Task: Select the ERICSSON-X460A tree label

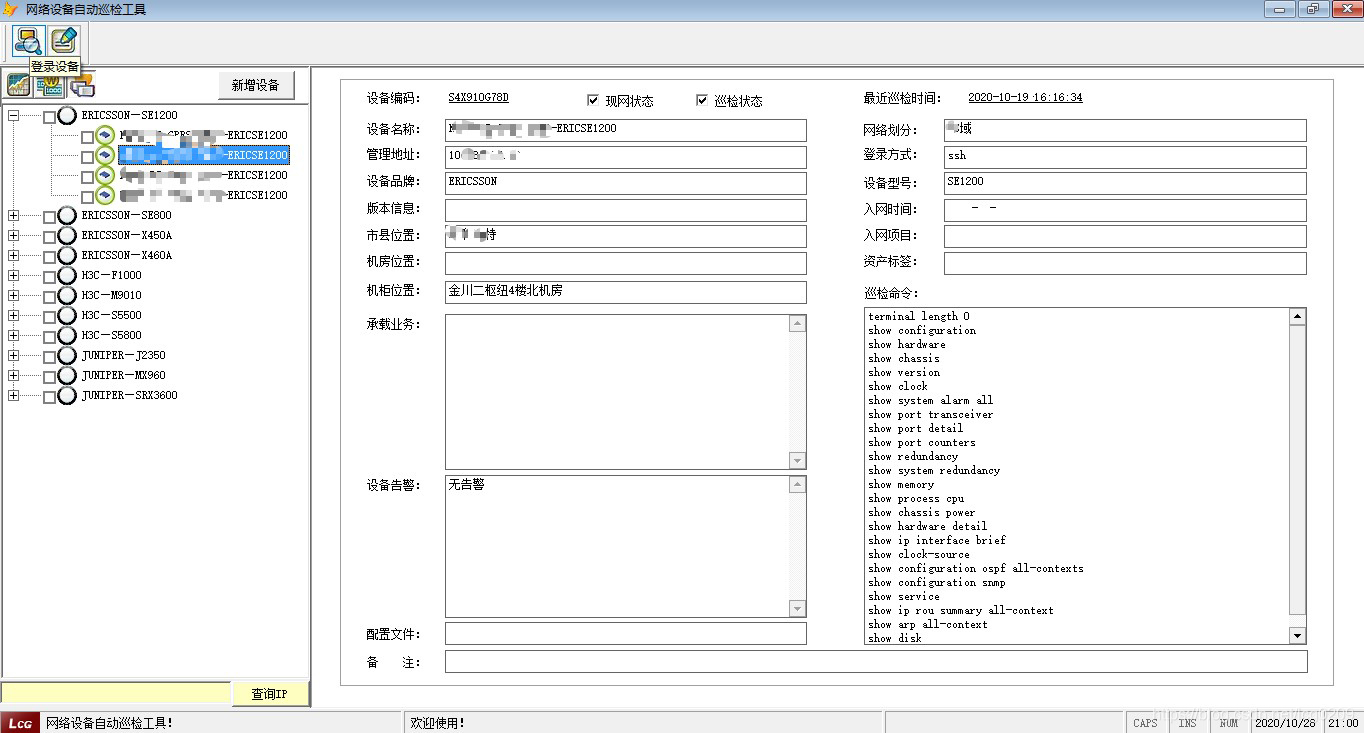Action: click(x=126, y=255)
